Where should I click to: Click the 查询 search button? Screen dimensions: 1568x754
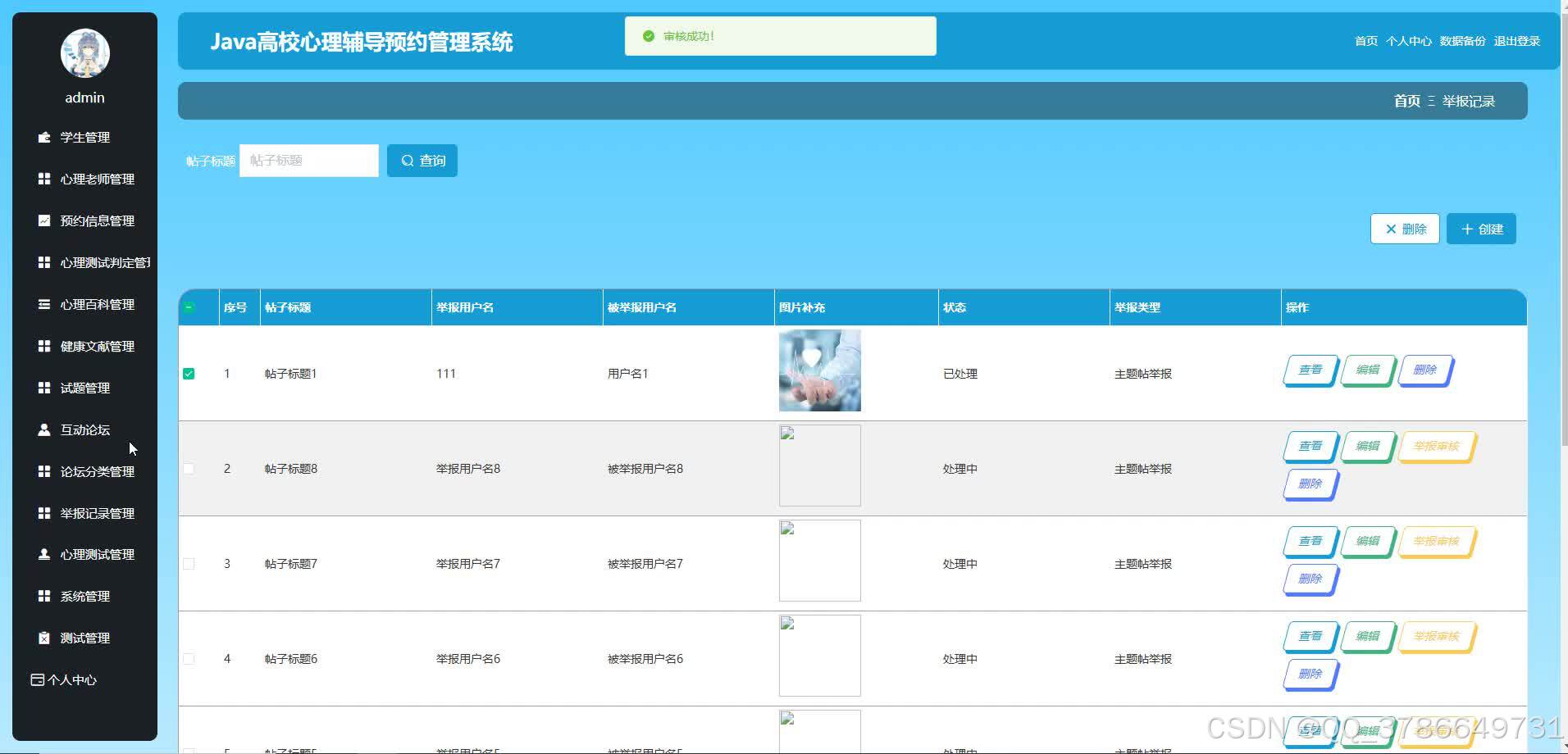click(x=422, y=161)
